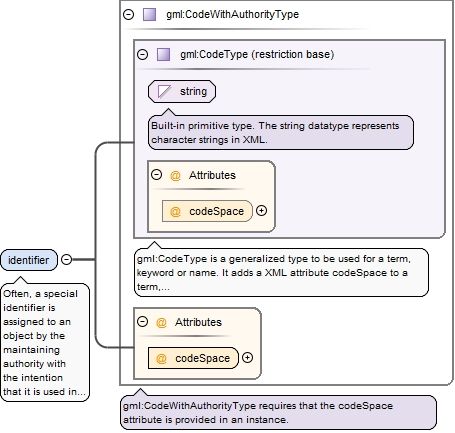Select the identifier element node
Screen dimensions: 455x433
tap(29, 260)
